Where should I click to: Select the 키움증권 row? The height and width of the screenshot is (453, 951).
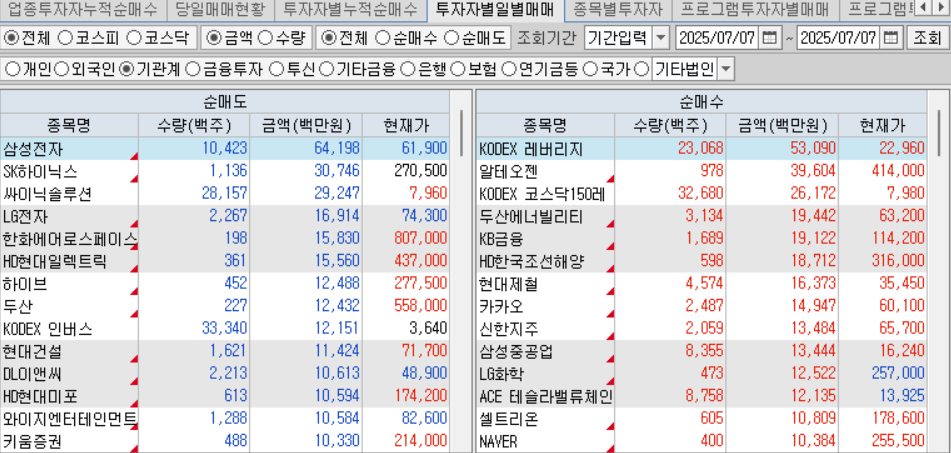224,441
